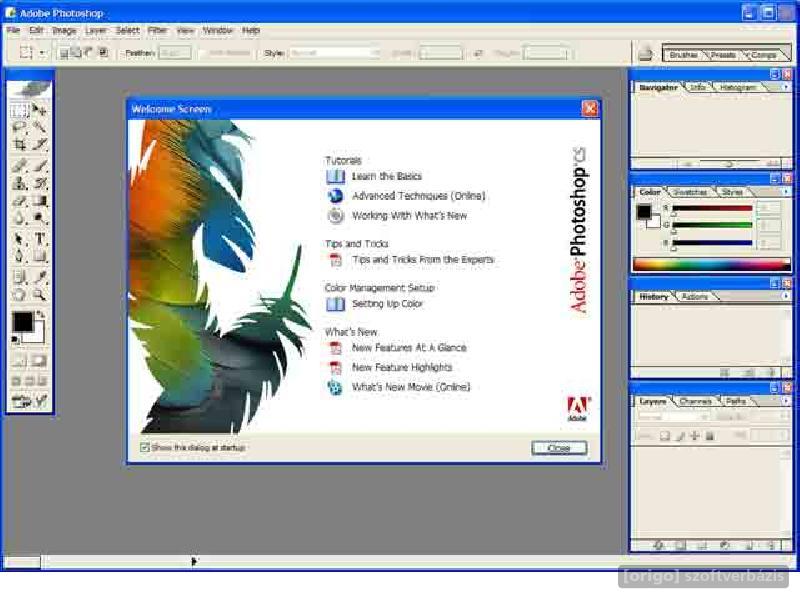800x600 pixels.
Task: Switch to Standard editing mode in toolbox
Action: coord(19,361)
